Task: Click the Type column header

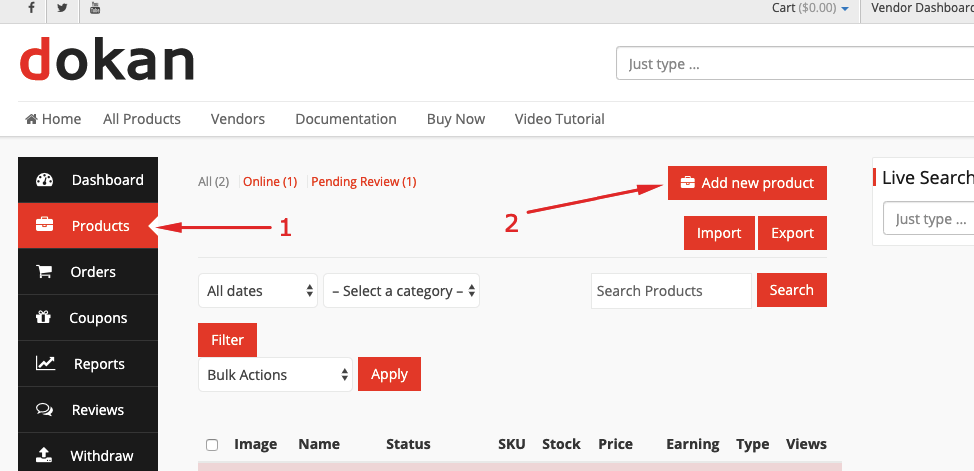Action: (x=753, y=444)
